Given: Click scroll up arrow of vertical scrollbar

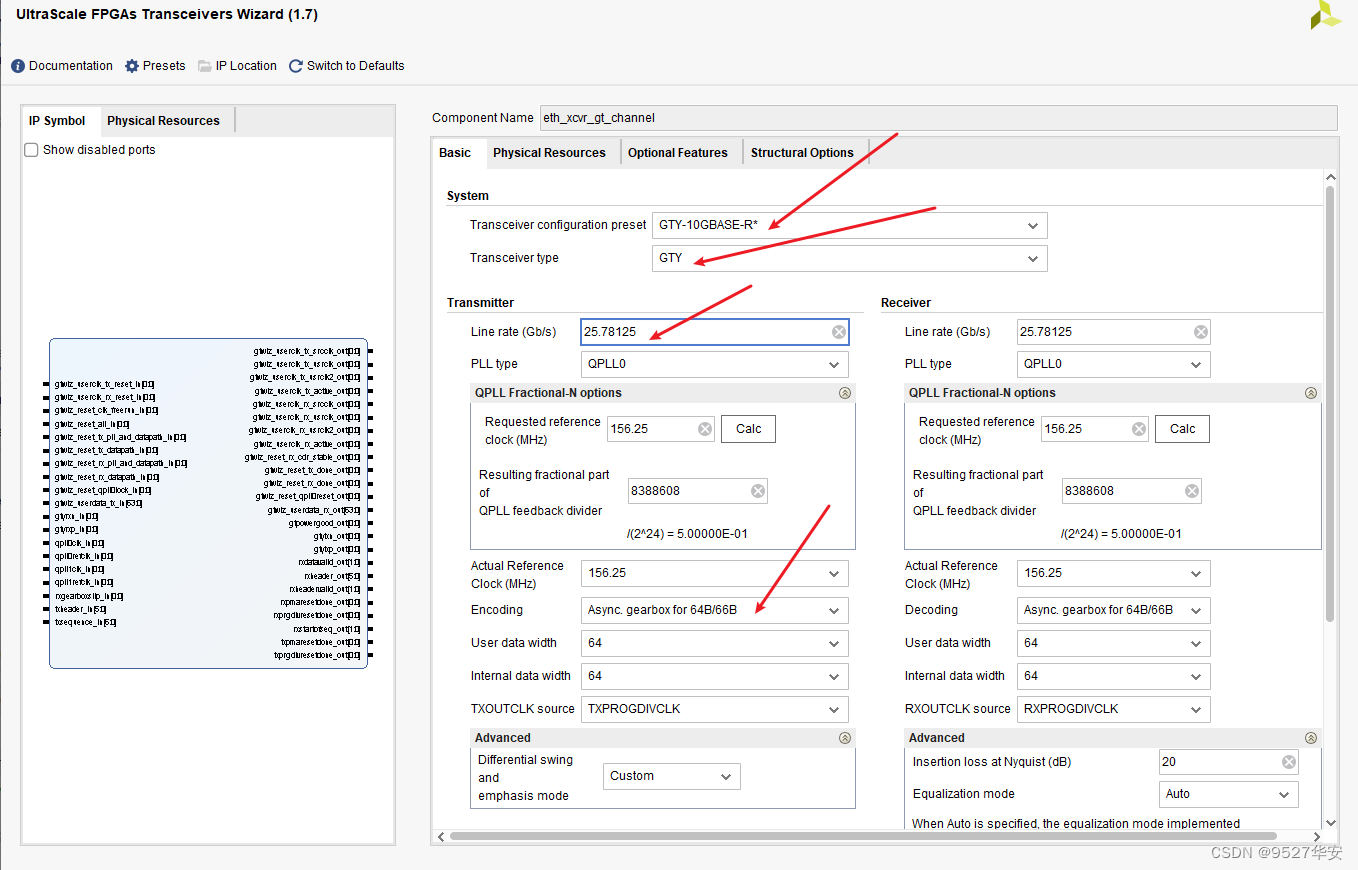Looking at the screenshot, I should pyautogui.click(x=1330, y=177).
